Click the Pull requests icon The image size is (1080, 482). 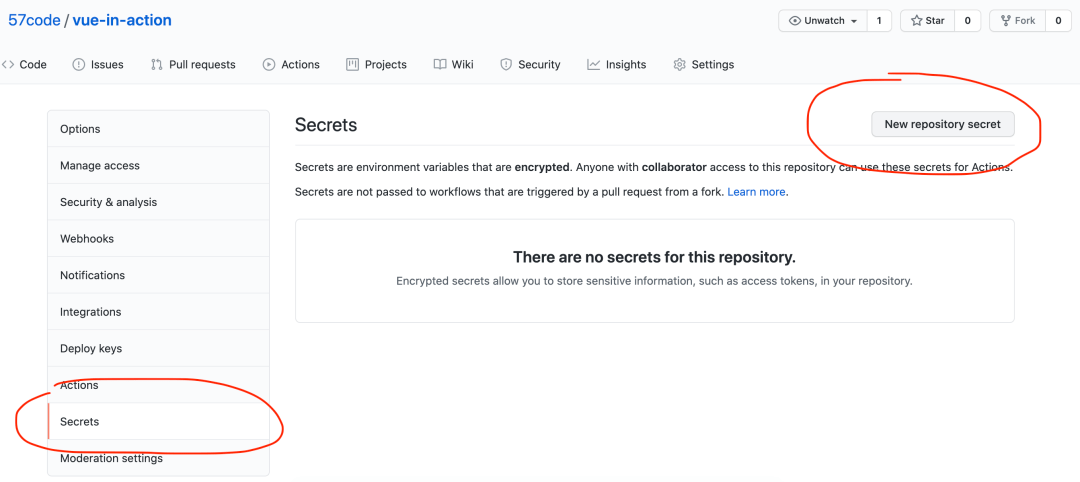click(x=157, y=65)
